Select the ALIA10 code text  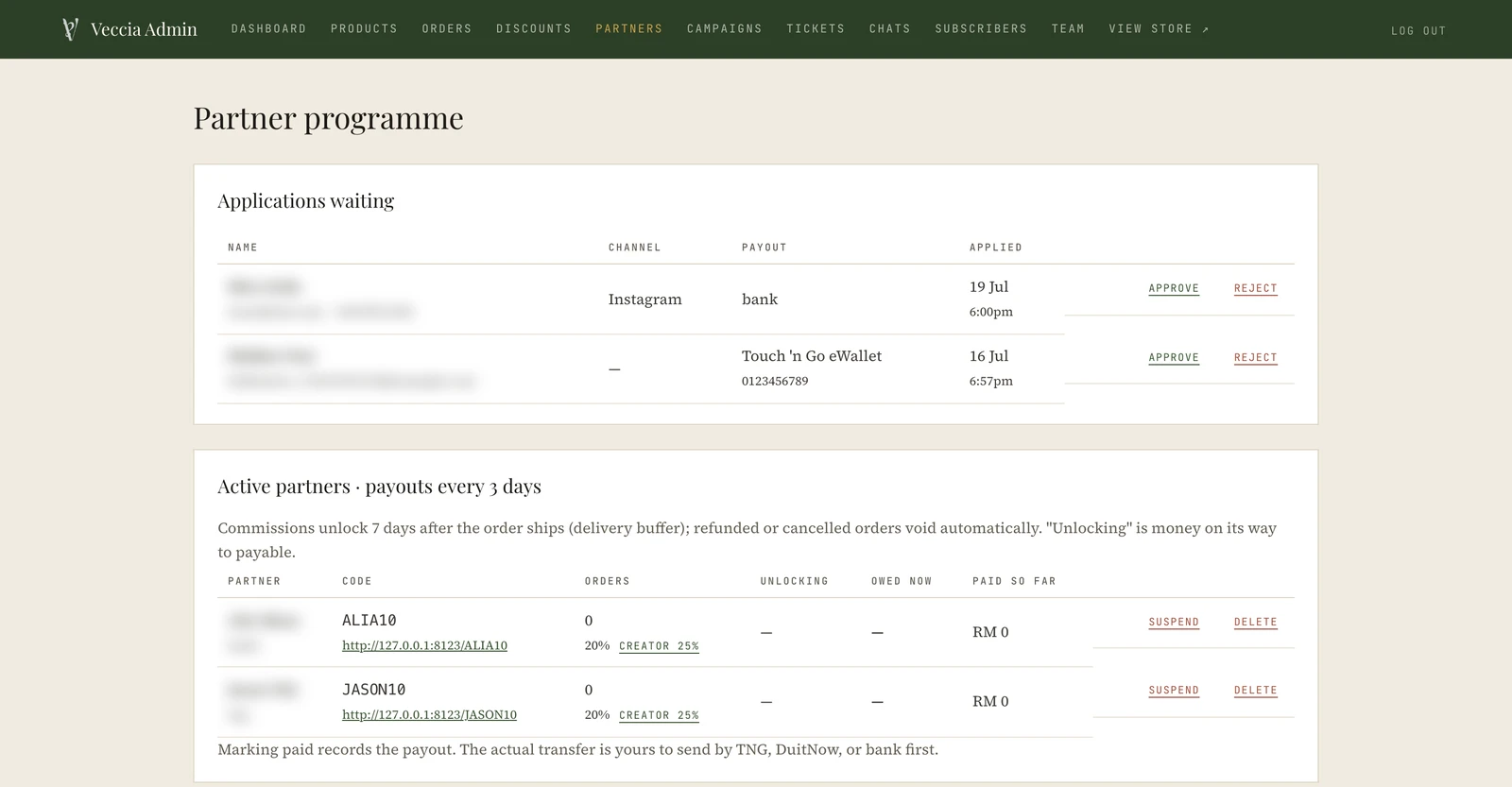369,620
